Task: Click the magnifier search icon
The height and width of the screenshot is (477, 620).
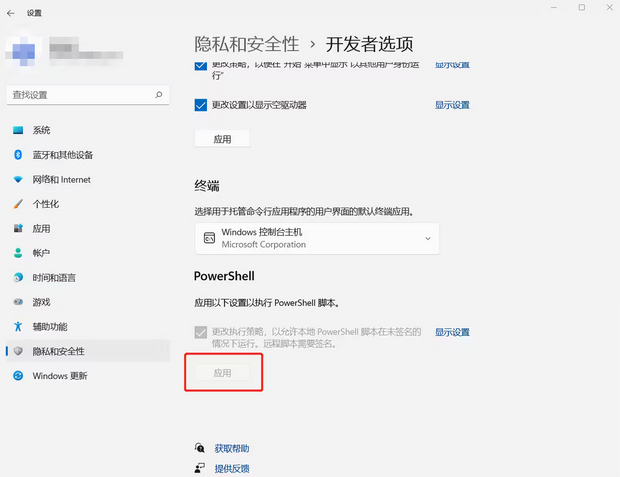Action: tap(159, 95)
